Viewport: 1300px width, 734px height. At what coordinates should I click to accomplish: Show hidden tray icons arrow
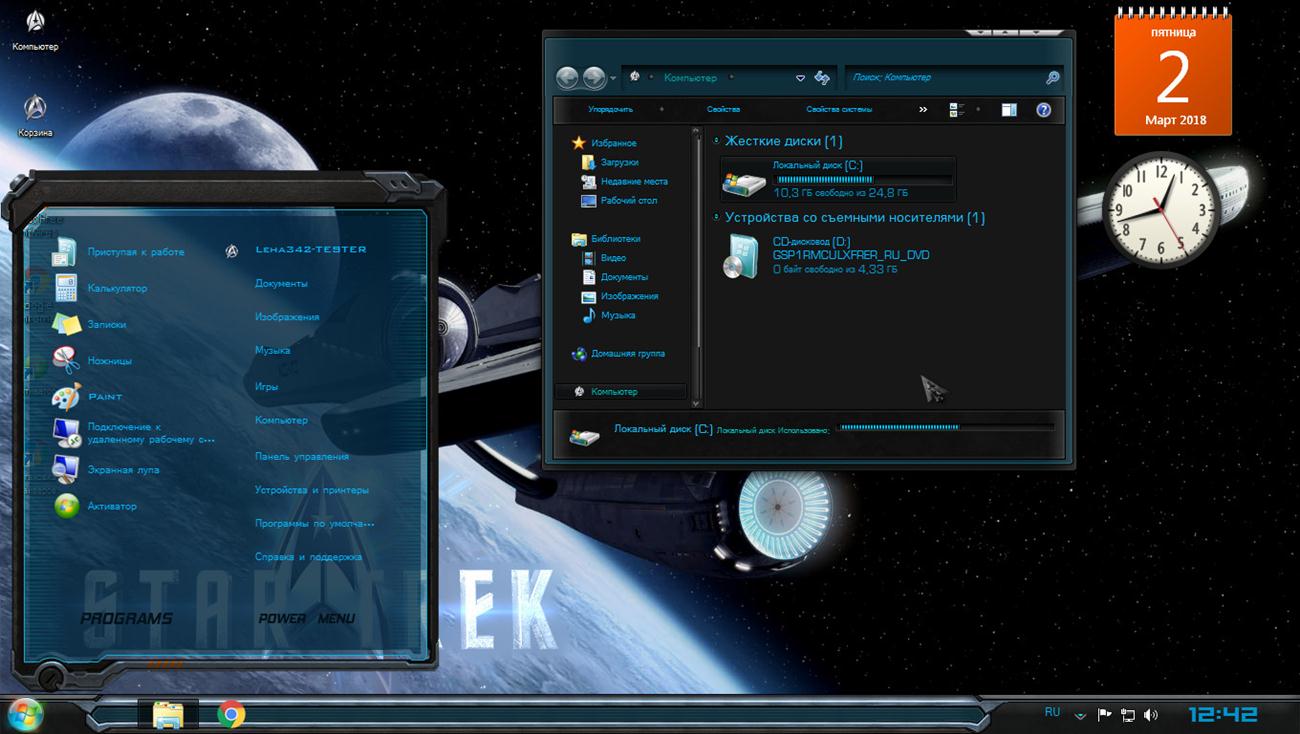[1080, 715]
